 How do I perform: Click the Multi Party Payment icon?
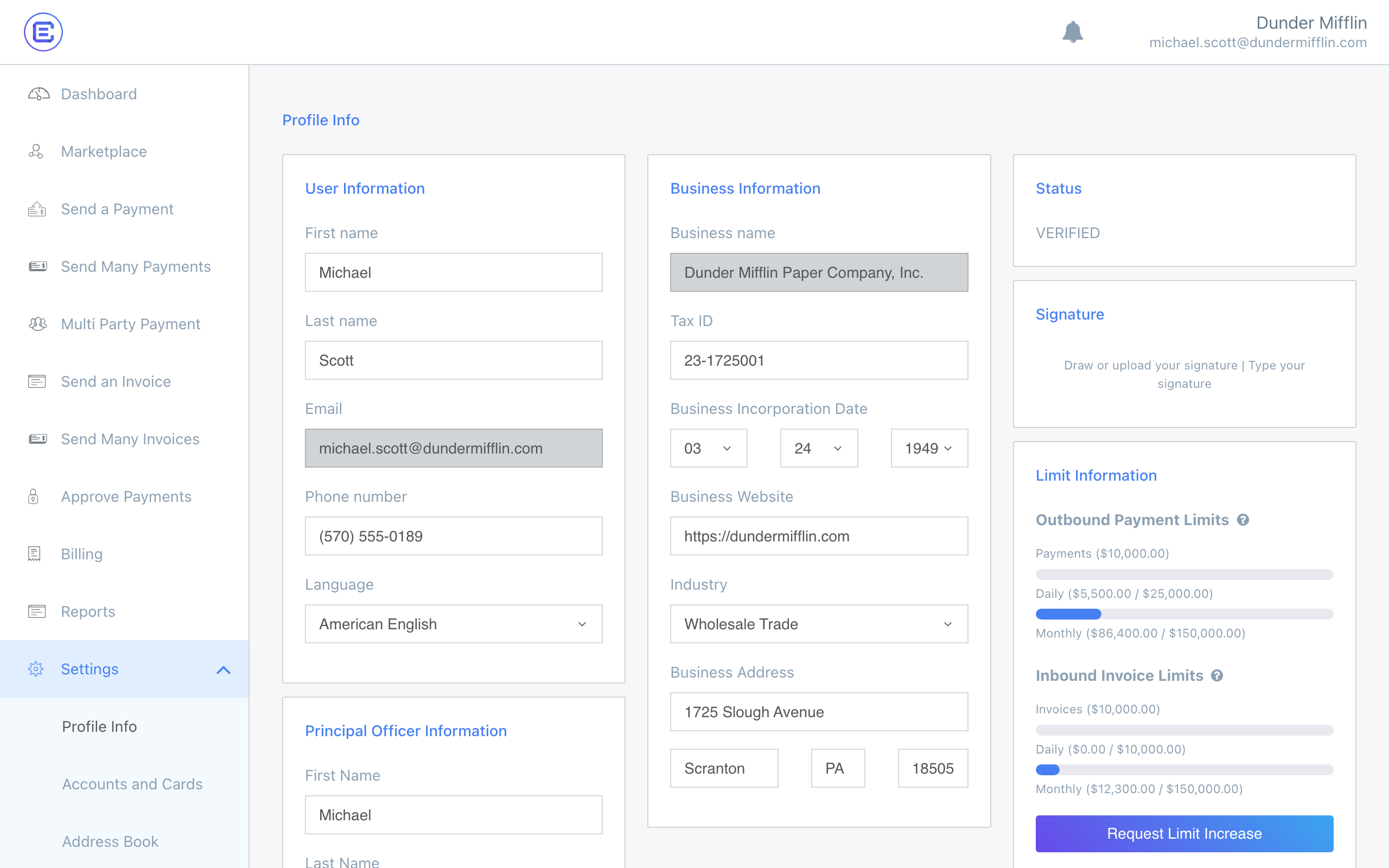[38, 324]
